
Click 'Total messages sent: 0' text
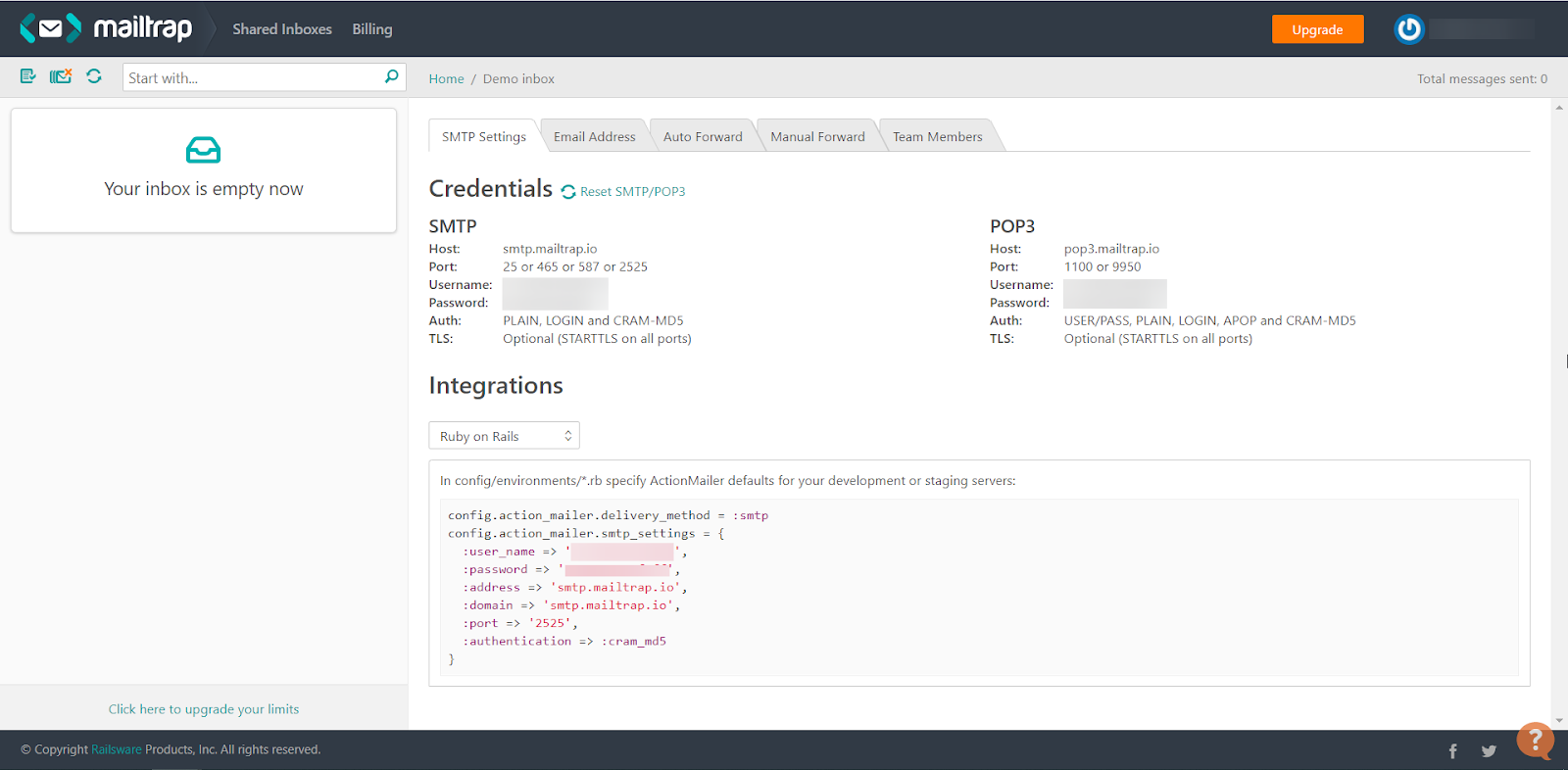point(1482,79)
